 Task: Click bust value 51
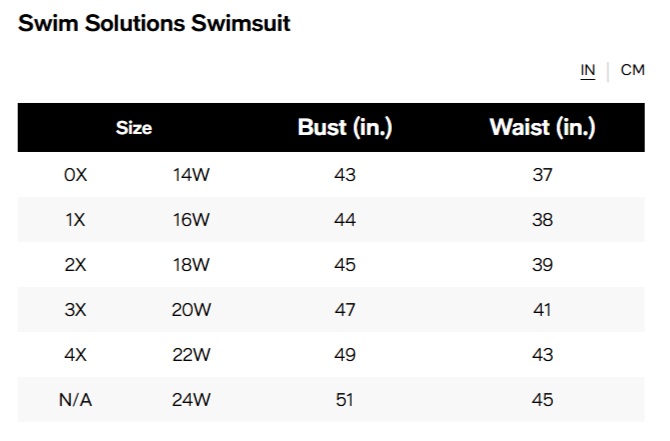pyautogui.click(x=345, y=400)
